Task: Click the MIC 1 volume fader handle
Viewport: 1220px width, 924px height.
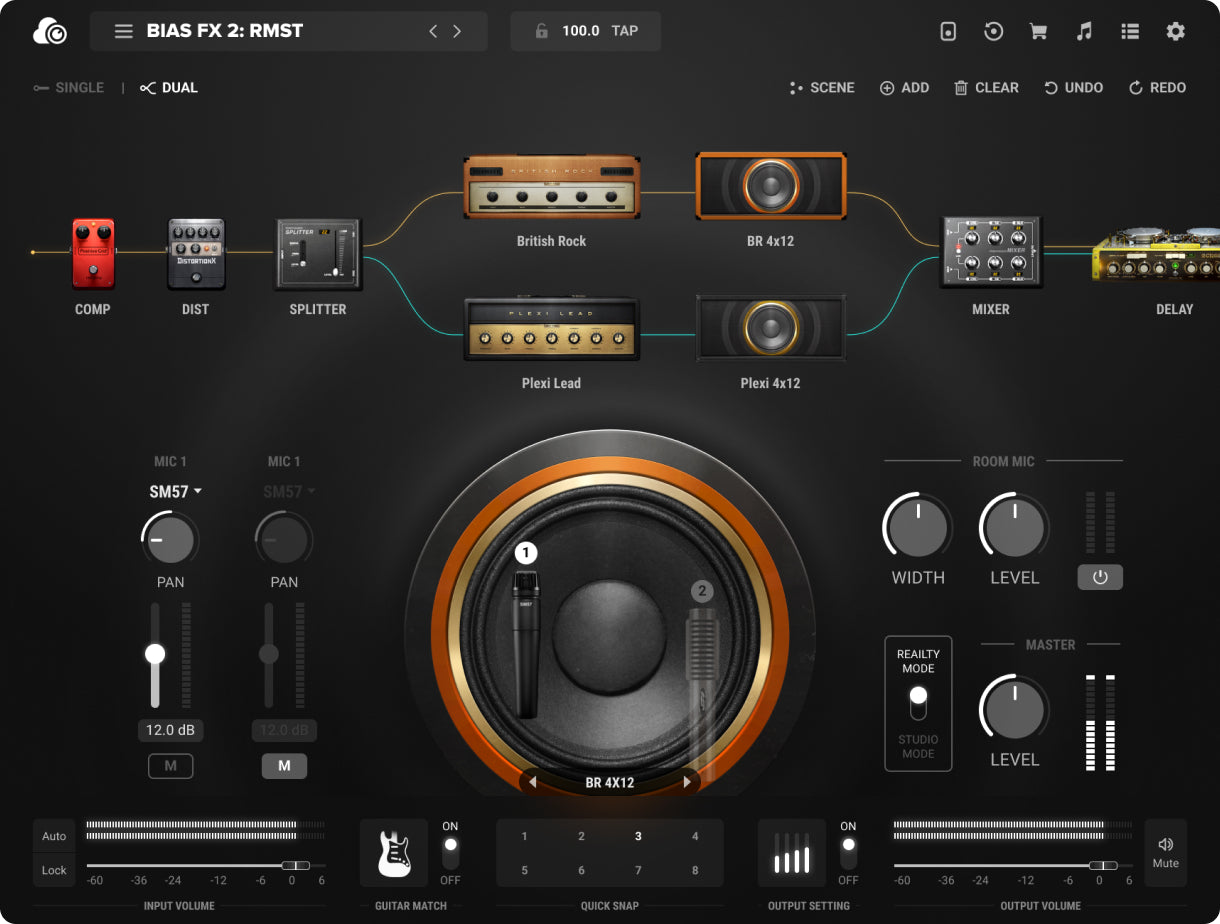Action: pos(155,654)
